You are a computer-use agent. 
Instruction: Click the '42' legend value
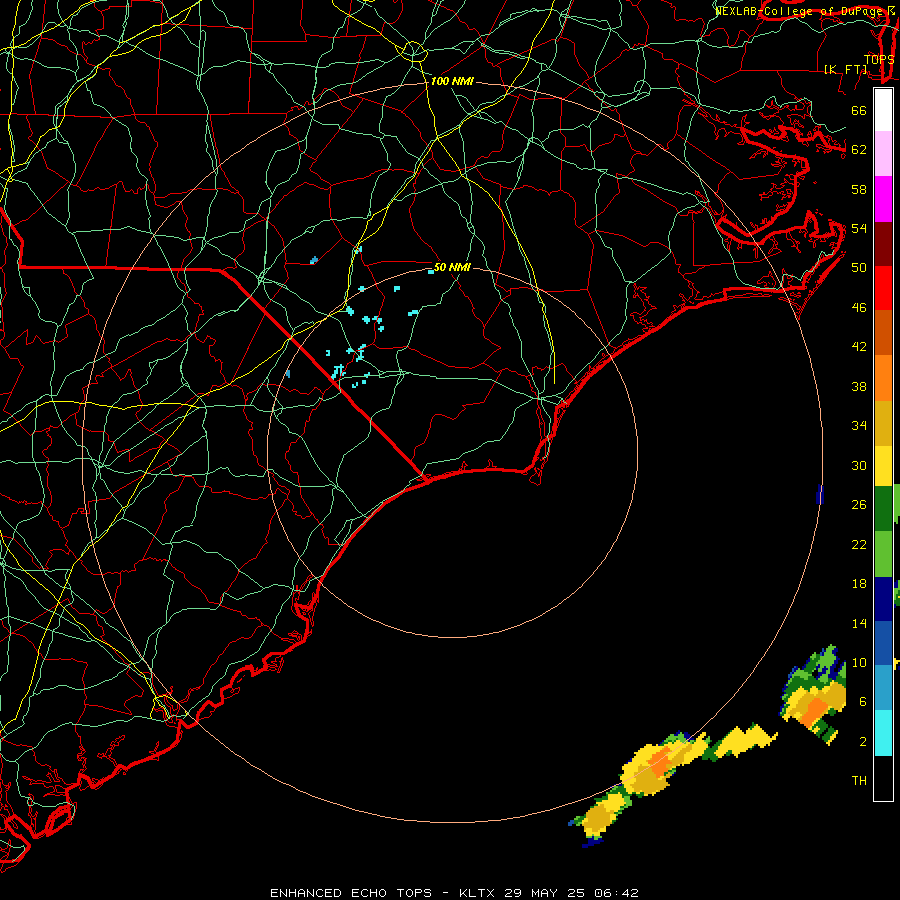pyautogui.click(x=859, y=346)
